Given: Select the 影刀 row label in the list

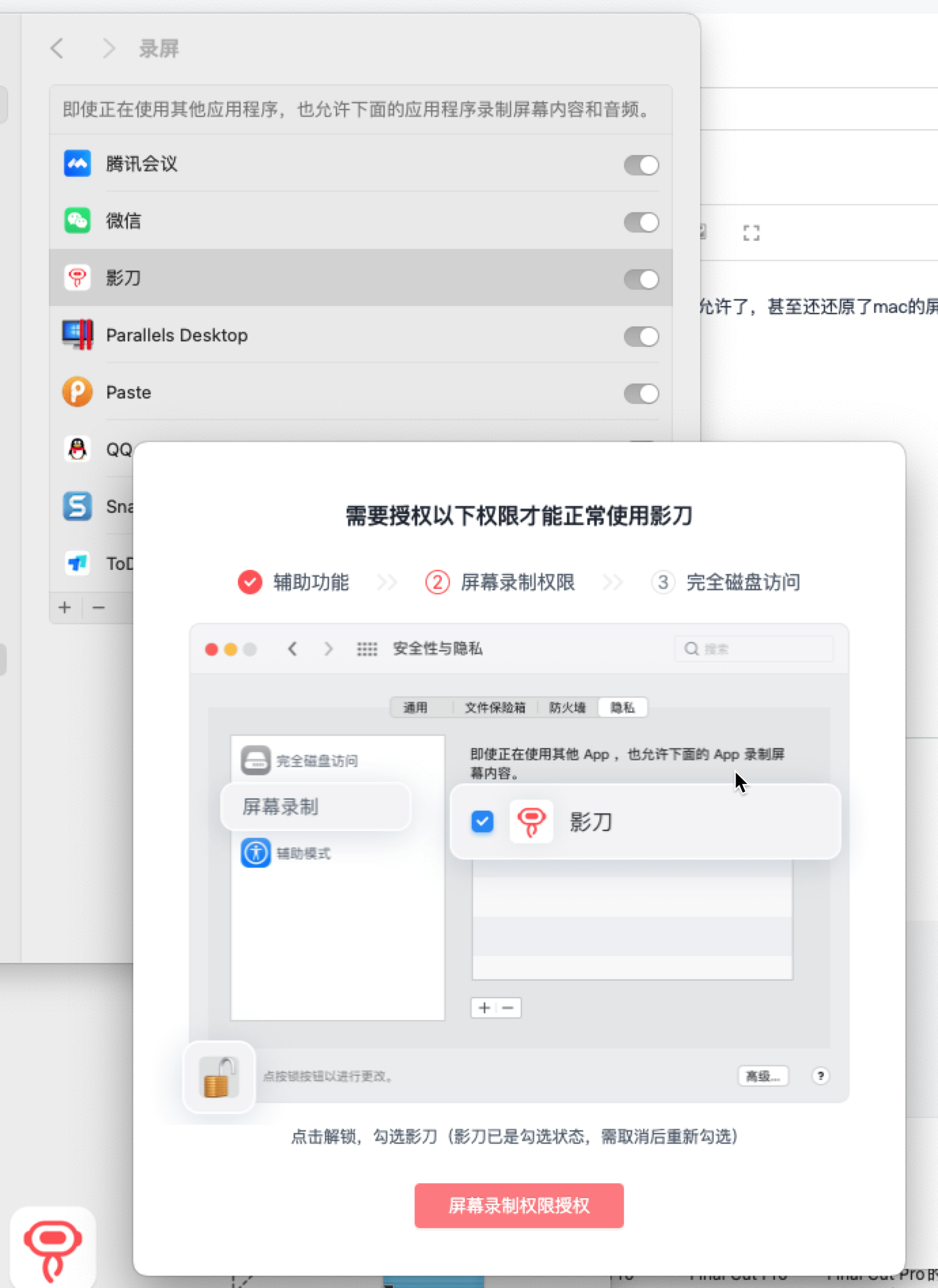Looking at the screenshot, I should [124, 278].
